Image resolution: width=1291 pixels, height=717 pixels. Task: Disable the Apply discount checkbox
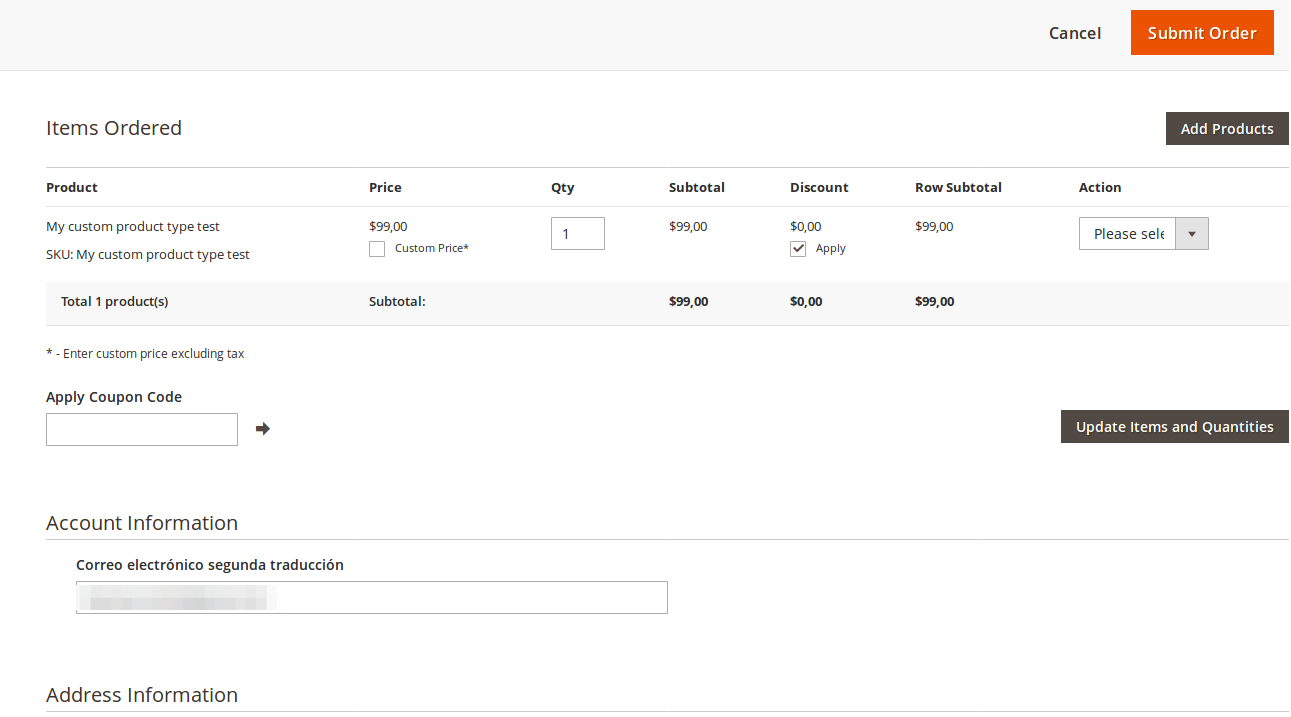pyautogui.click(x=798, y=248)
